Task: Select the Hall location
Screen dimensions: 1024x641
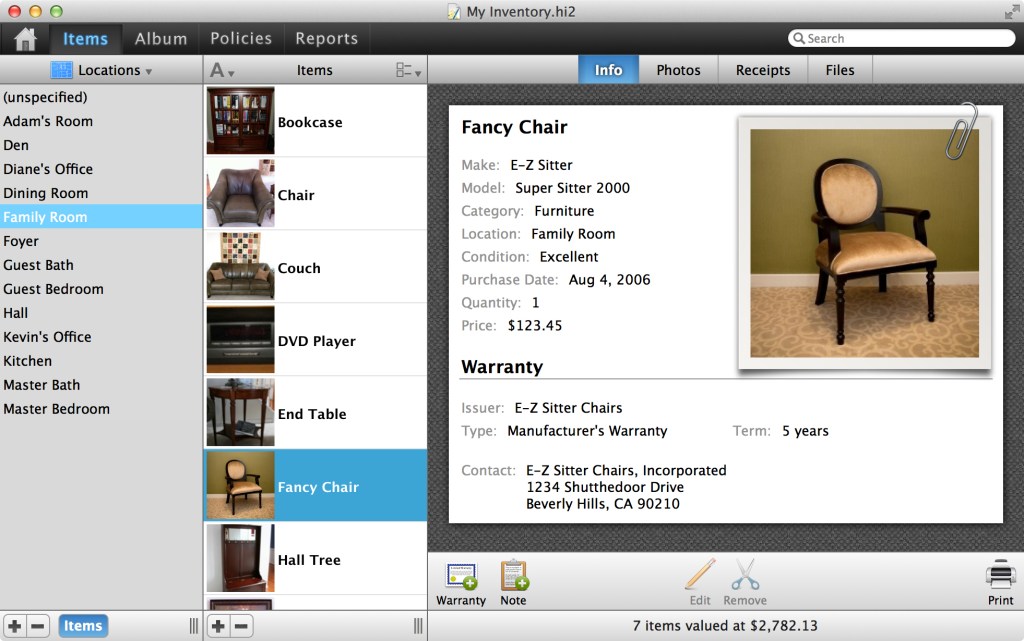Action: [101, 313]
